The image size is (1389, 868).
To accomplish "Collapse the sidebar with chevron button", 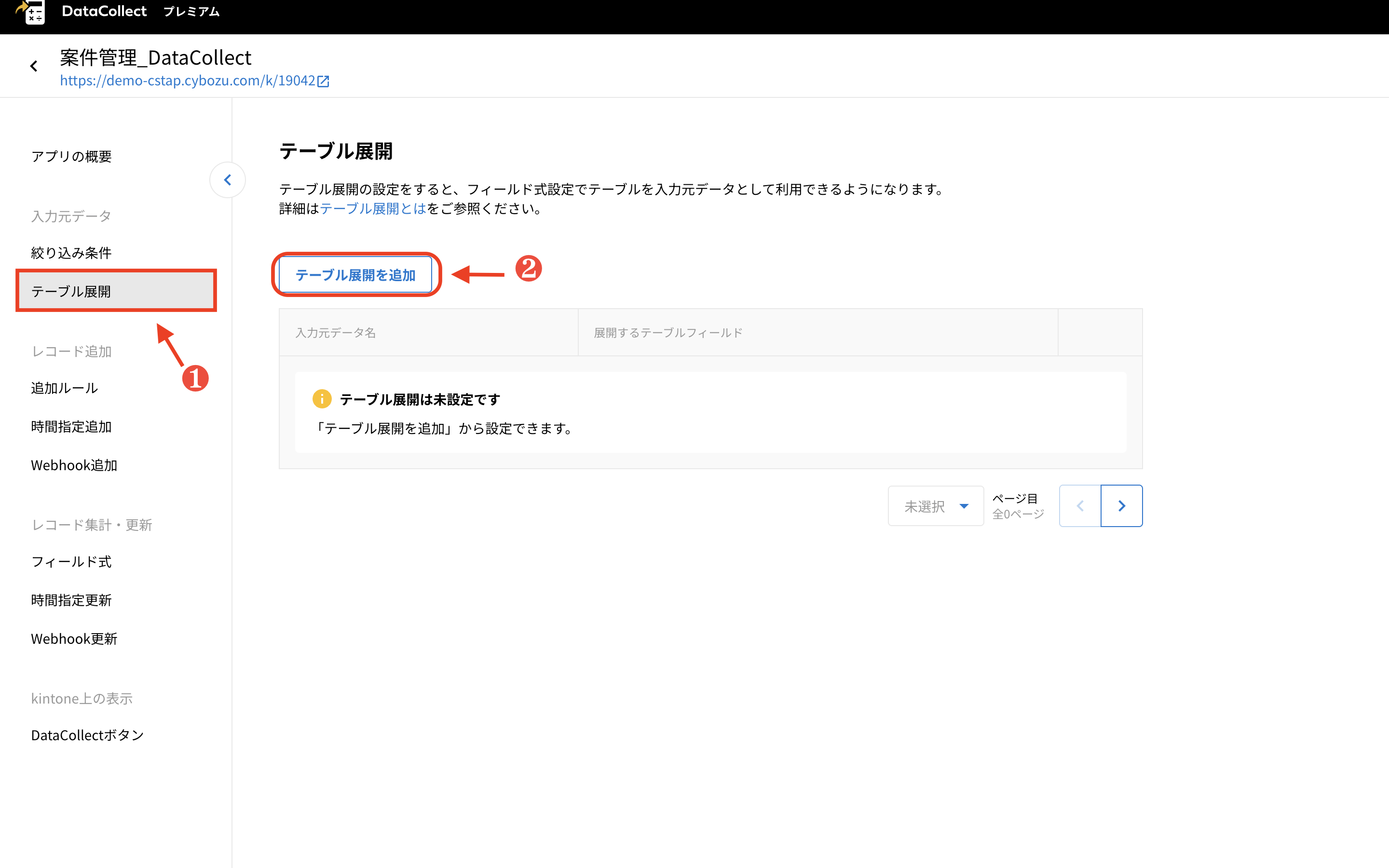I will pyautogui.click(x=228, y=180).
